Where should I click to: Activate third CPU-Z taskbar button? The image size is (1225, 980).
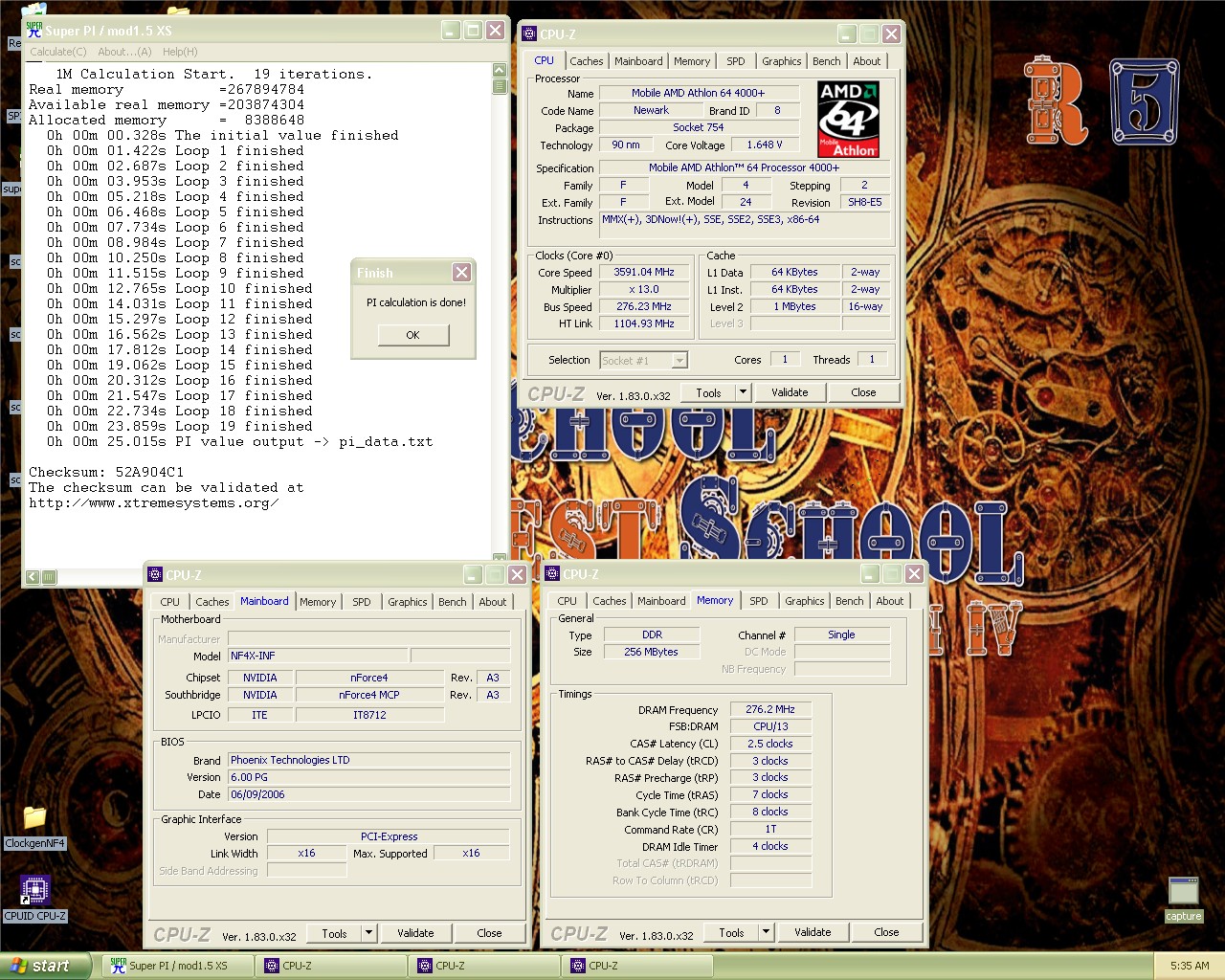637,966
